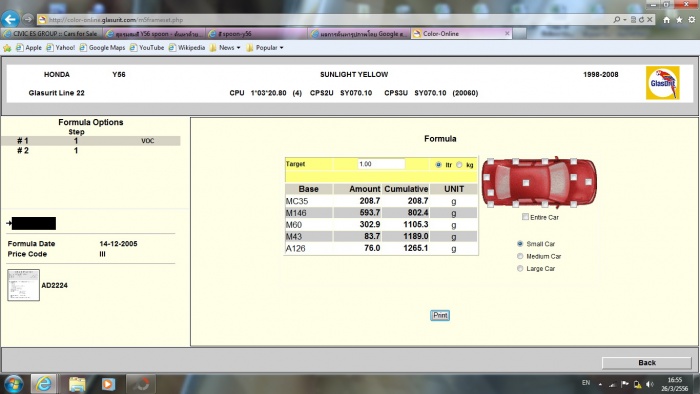Open Internet Explorer from the taskbar
The image size is (700, 394).
pos(43,384)
